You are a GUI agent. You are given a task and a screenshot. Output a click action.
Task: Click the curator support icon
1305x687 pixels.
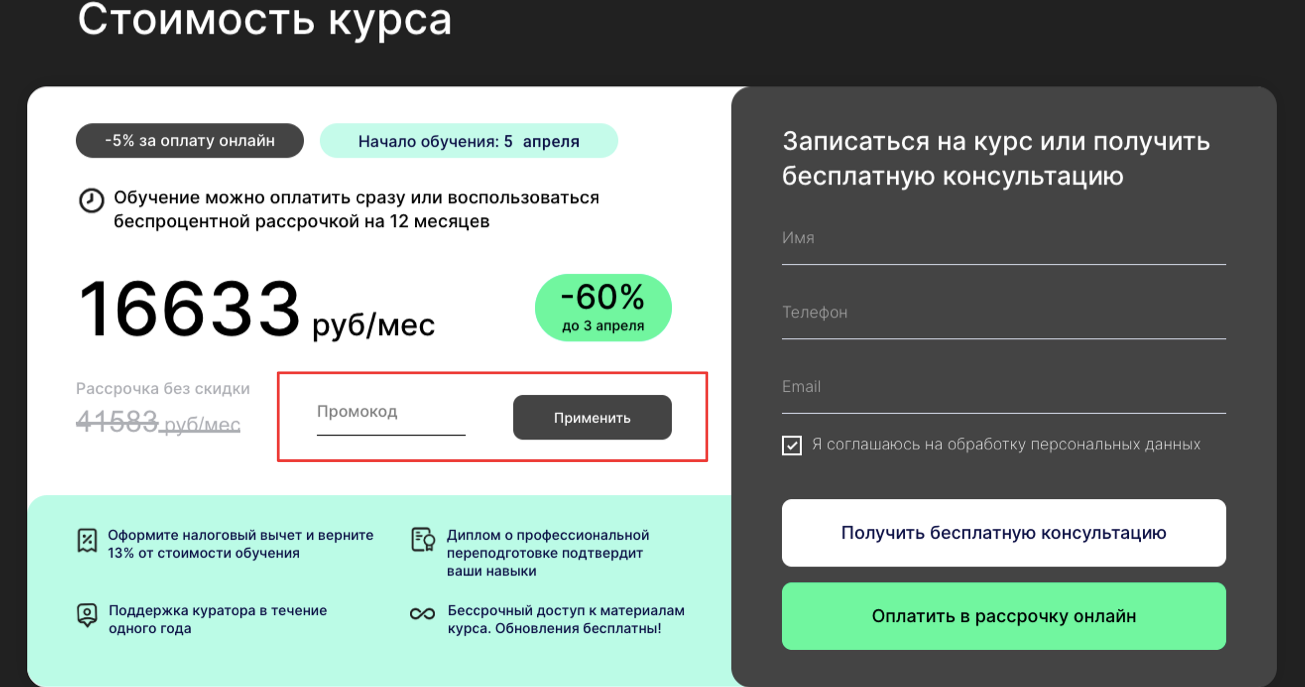(x=87, y=615)
